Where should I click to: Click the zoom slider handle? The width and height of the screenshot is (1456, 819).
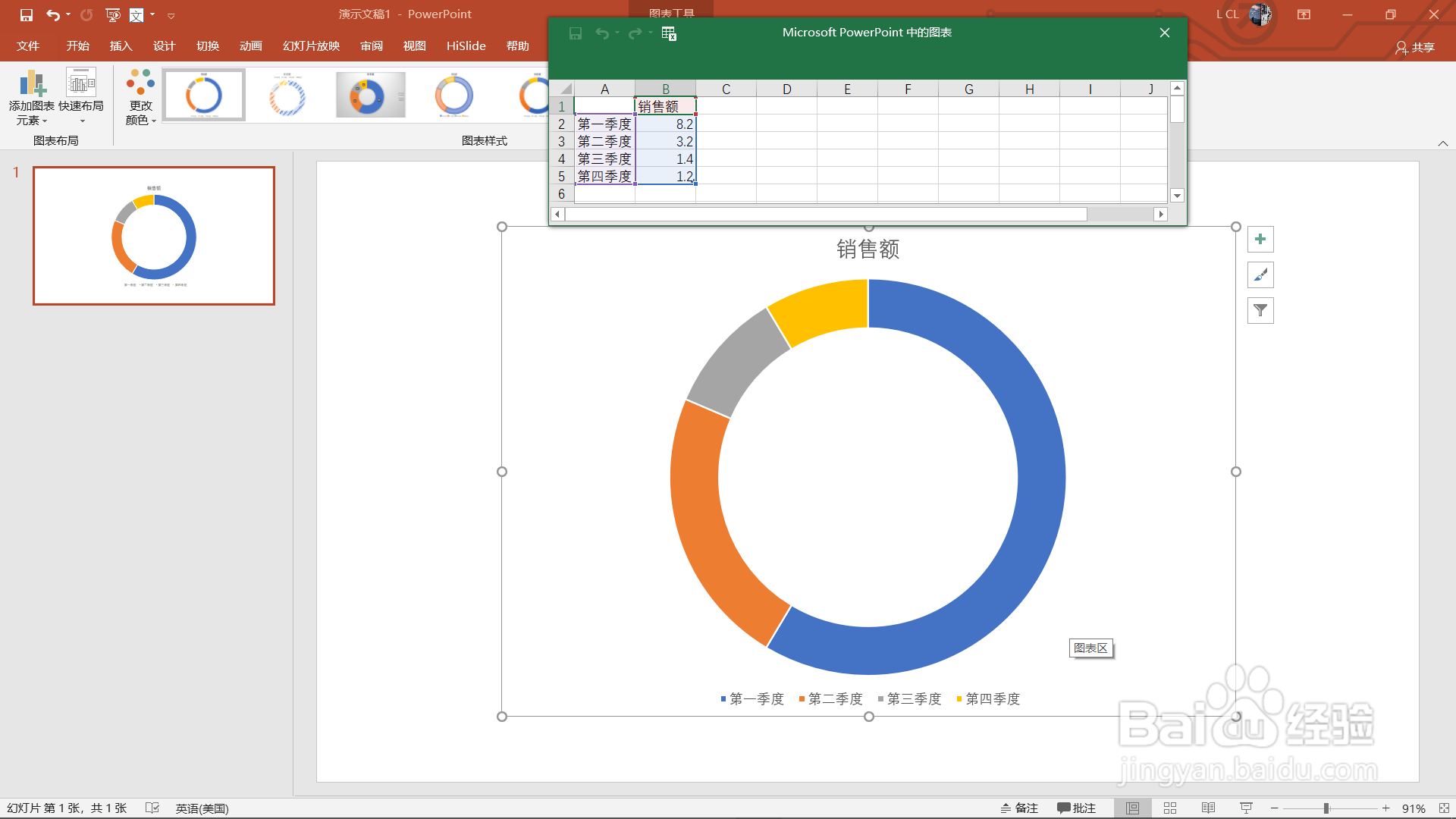point(1326,808)
